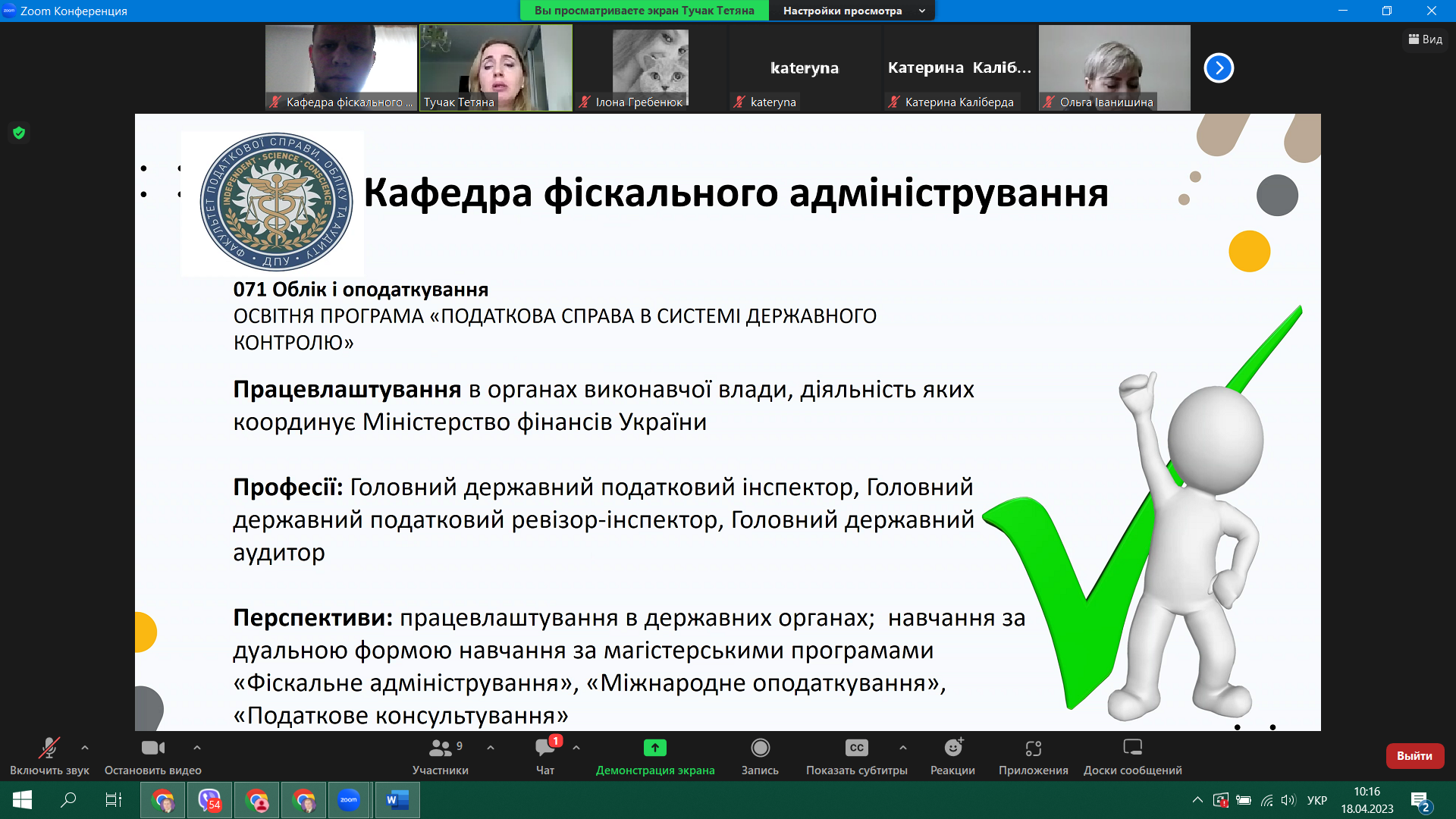Open the Вид view layout menu
The image size is (1456, 819).
click(x=1426, y=39)
